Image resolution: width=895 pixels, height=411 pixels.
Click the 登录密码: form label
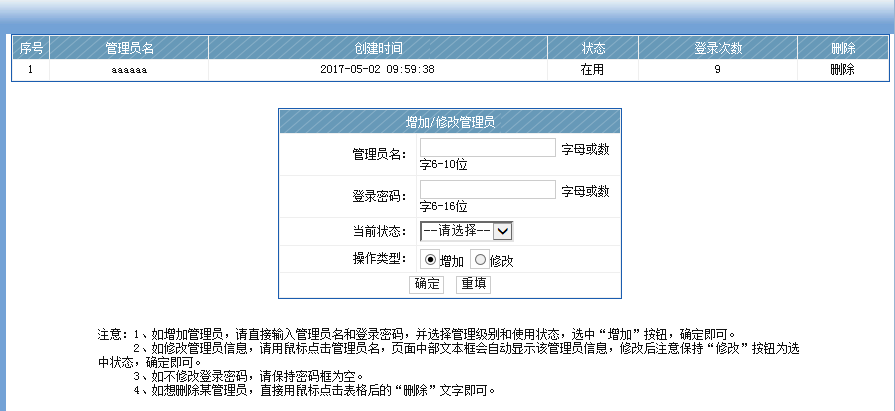coord(380,196)
